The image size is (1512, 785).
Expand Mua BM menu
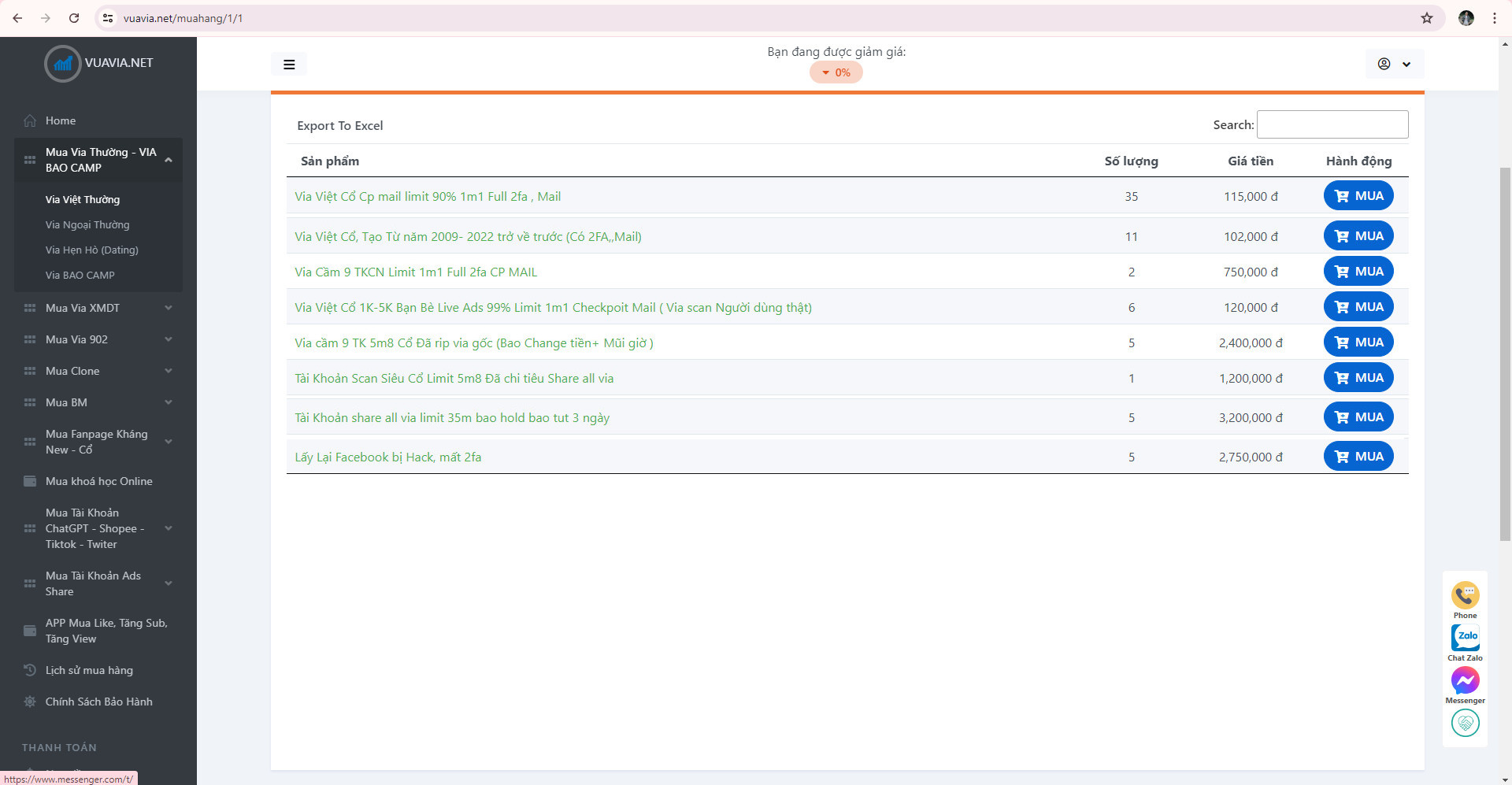pyautogui.click(x=98, y=402)
